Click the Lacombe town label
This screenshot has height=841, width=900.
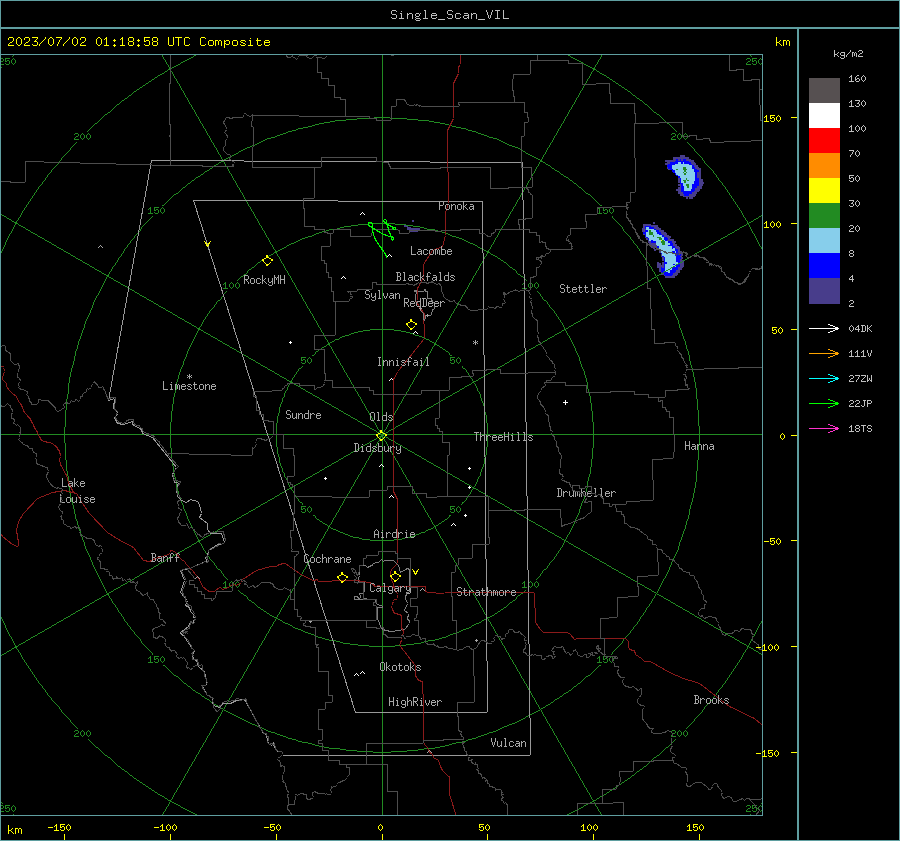(431, 251)
